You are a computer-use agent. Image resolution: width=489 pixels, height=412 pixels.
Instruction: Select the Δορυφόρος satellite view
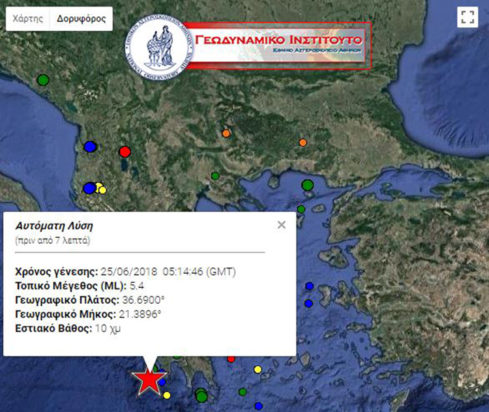pos(81,19)
